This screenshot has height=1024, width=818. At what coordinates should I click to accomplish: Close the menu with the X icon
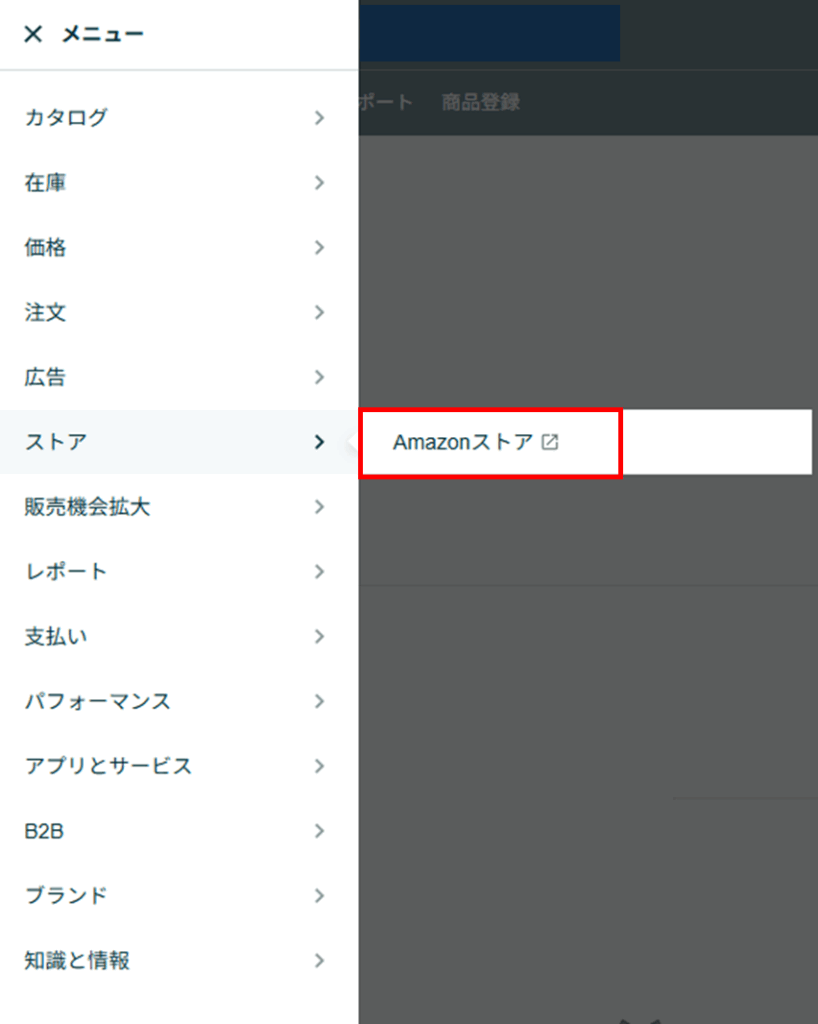[33, 35]
